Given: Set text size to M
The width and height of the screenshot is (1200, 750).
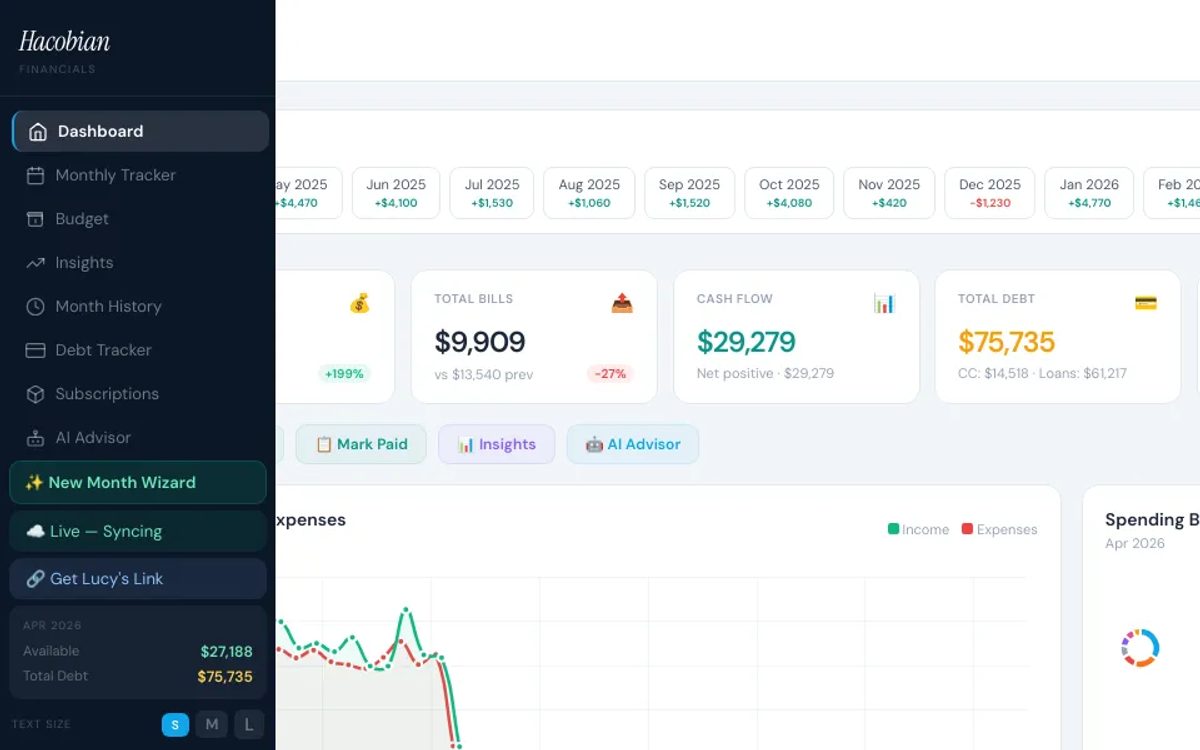Looking at the screenshot, I should 212,724.
